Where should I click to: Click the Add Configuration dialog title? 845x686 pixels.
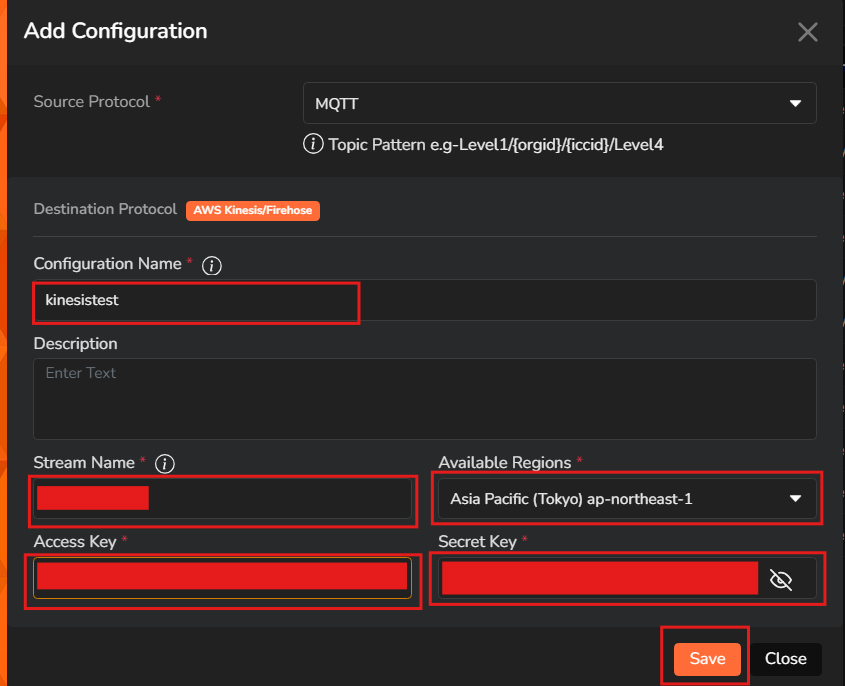click(x=116, y=31)
